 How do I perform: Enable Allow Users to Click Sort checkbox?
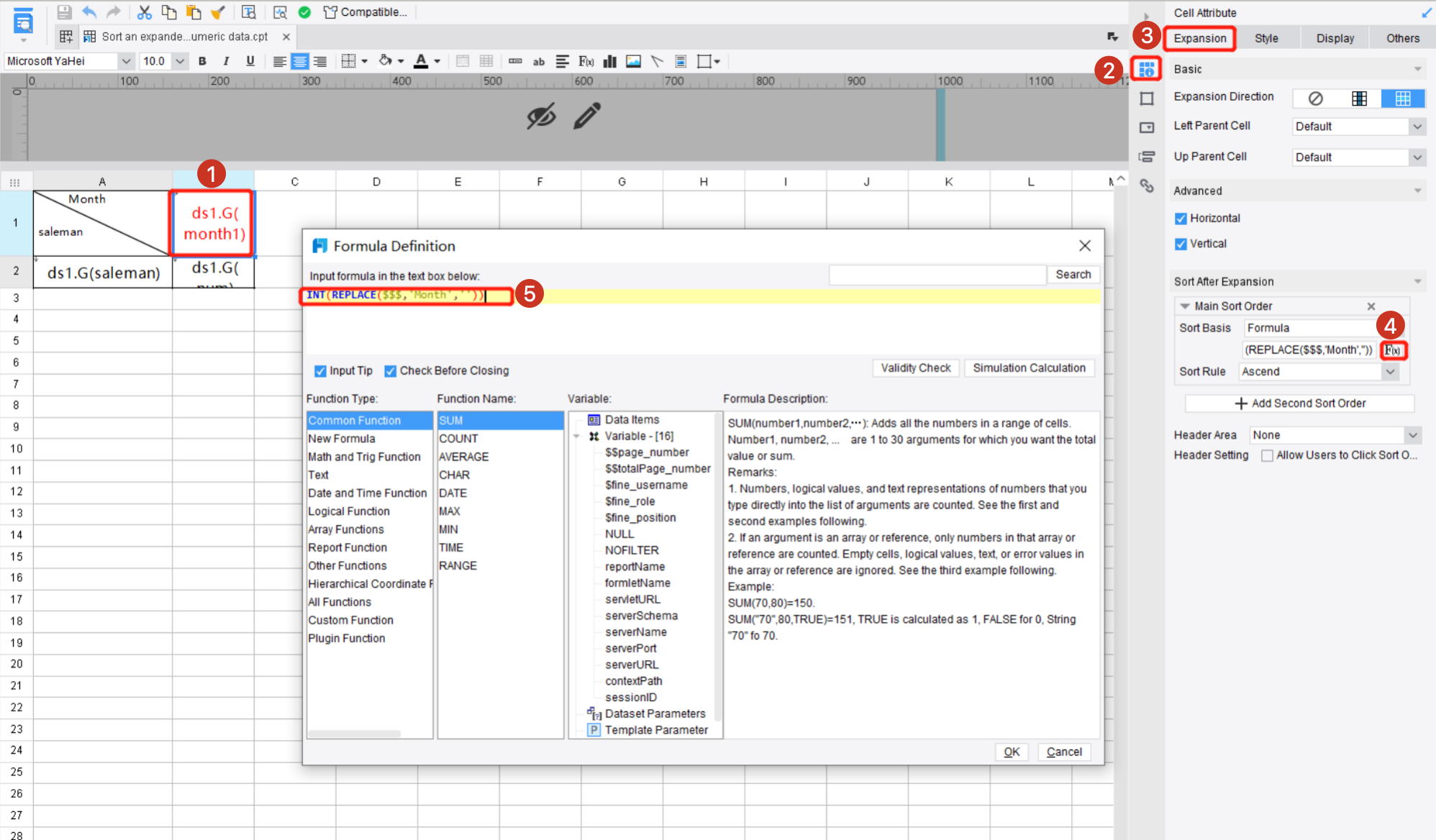(x=1267, y=455)
